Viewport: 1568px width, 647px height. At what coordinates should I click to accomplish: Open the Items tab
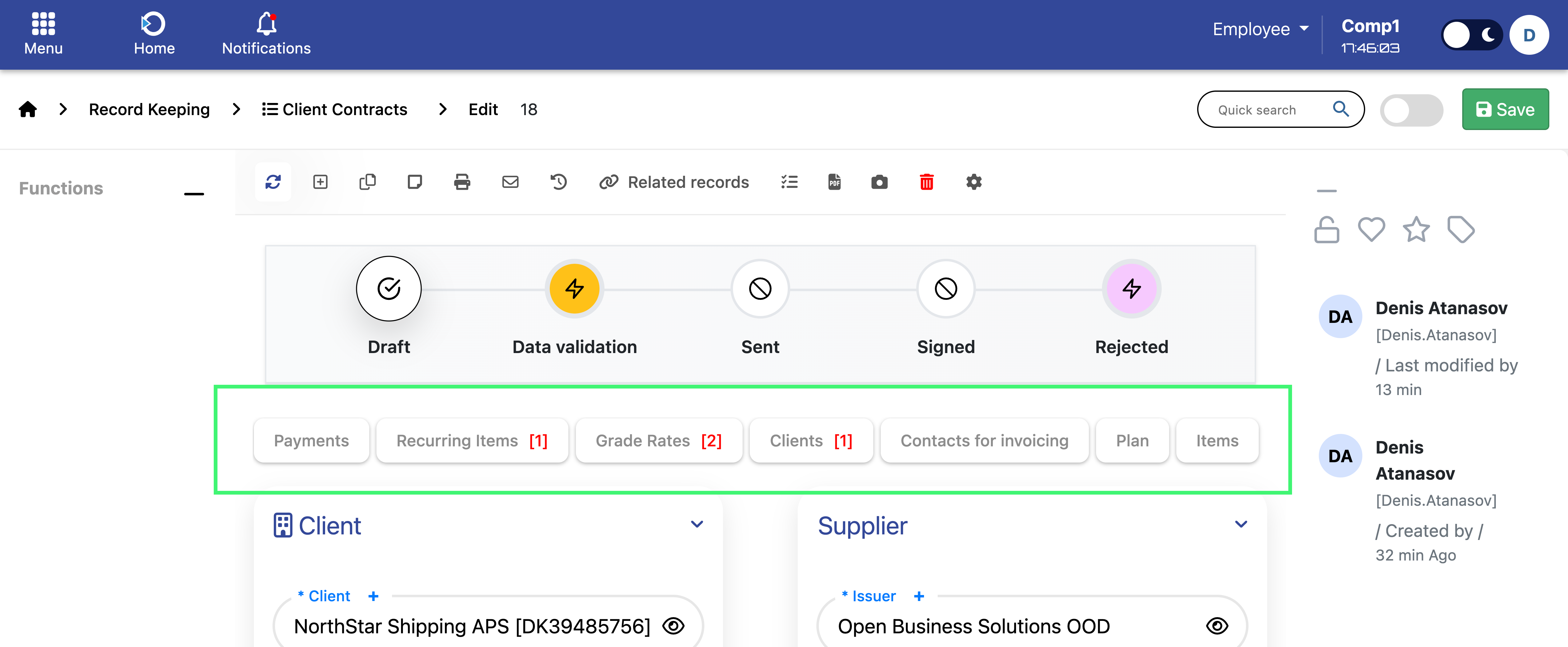click(1217, 441)
